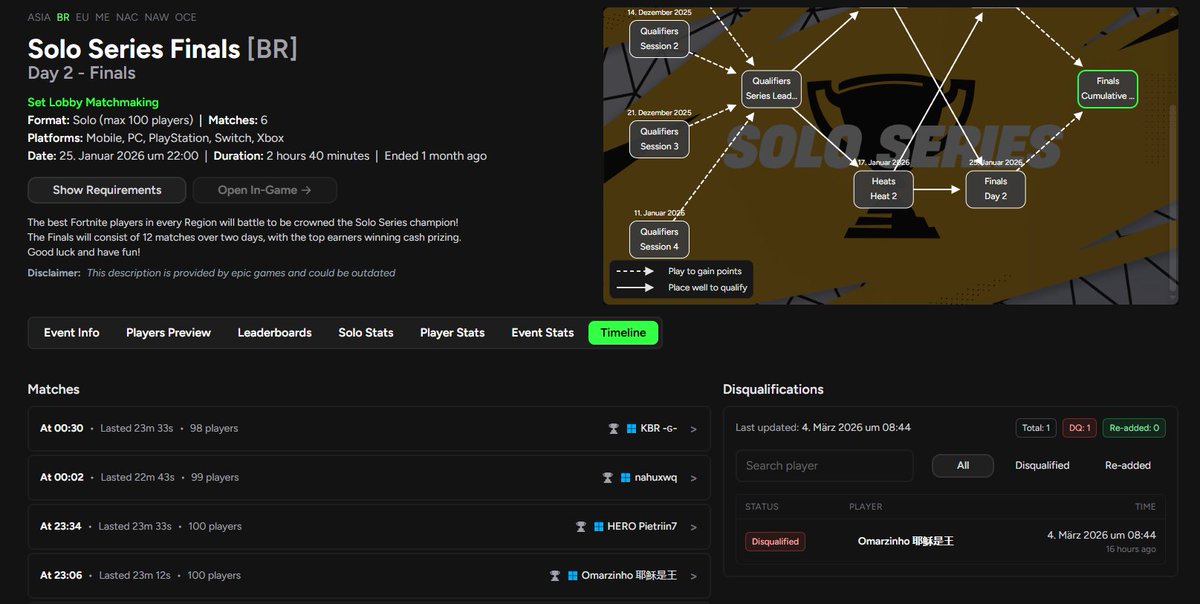Click the trophy icon beside KBR -G-
The width and height of the screenshot is (1200, 604).
[x=614, y=428]
